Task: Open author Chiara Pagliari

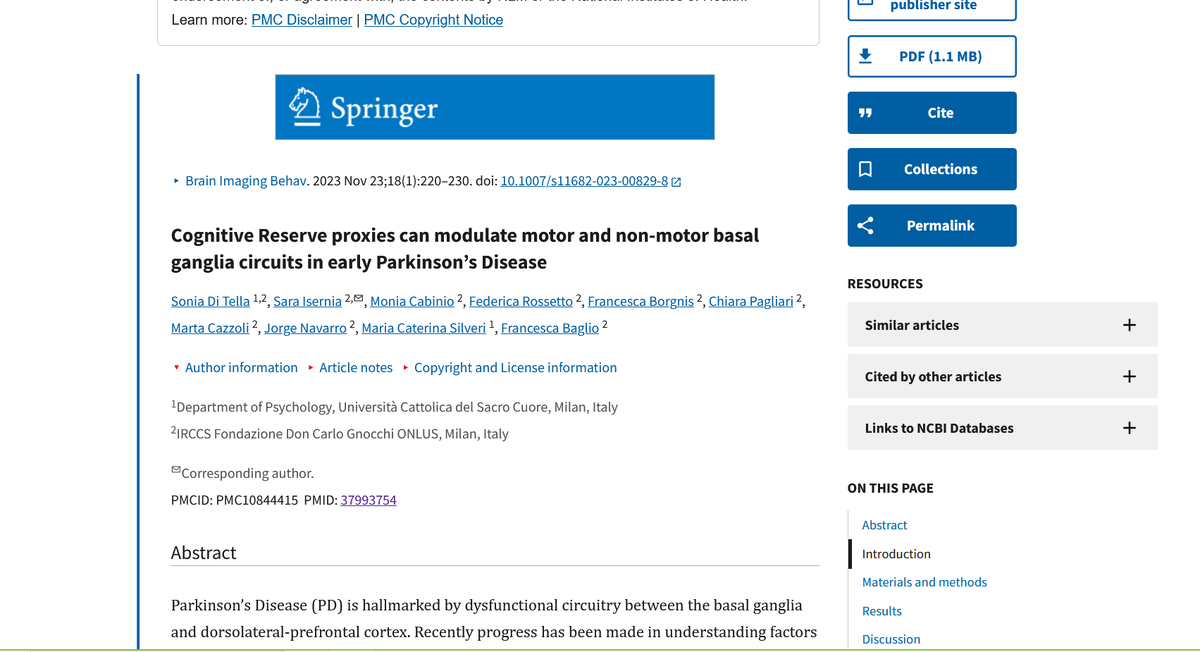Action: tap(751, 301)
